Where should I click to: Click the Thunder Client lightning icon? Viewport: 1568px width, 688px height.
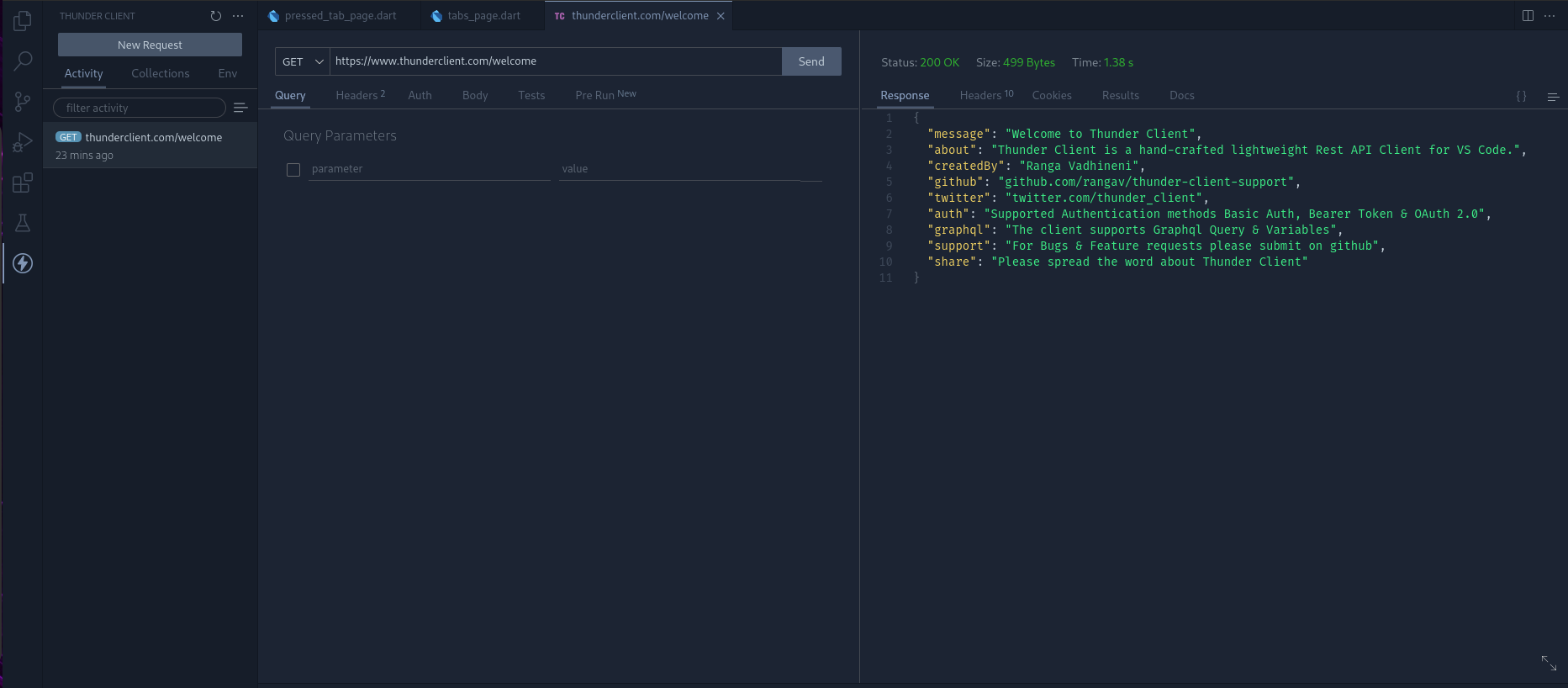tap(23, 263)
